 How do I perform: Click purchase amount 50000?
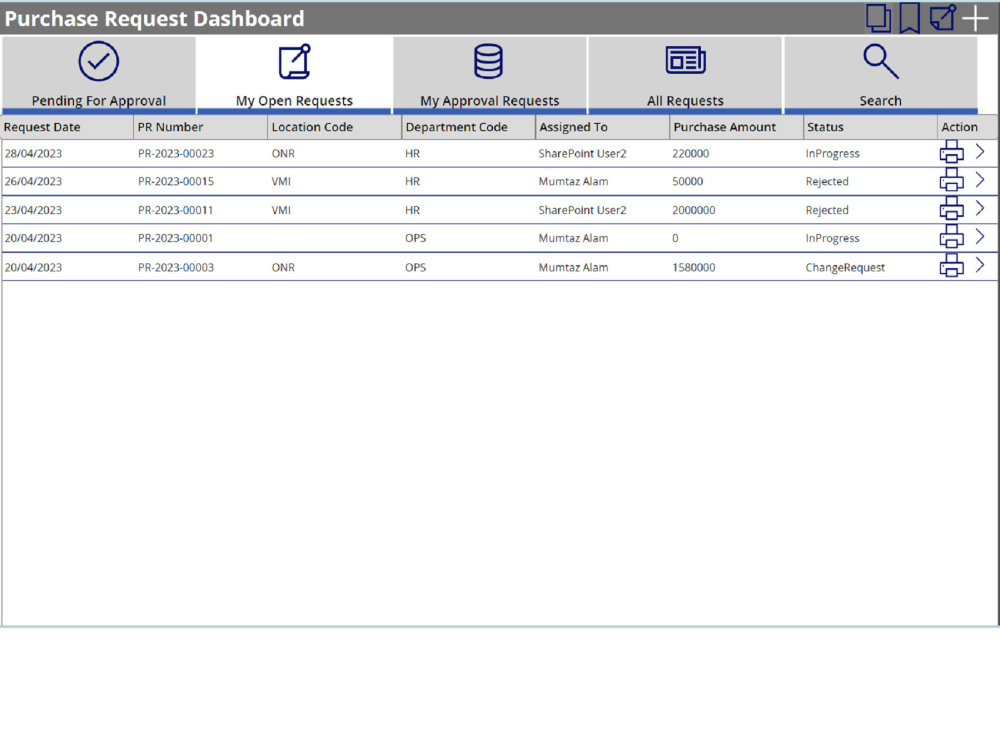point(688,182)
